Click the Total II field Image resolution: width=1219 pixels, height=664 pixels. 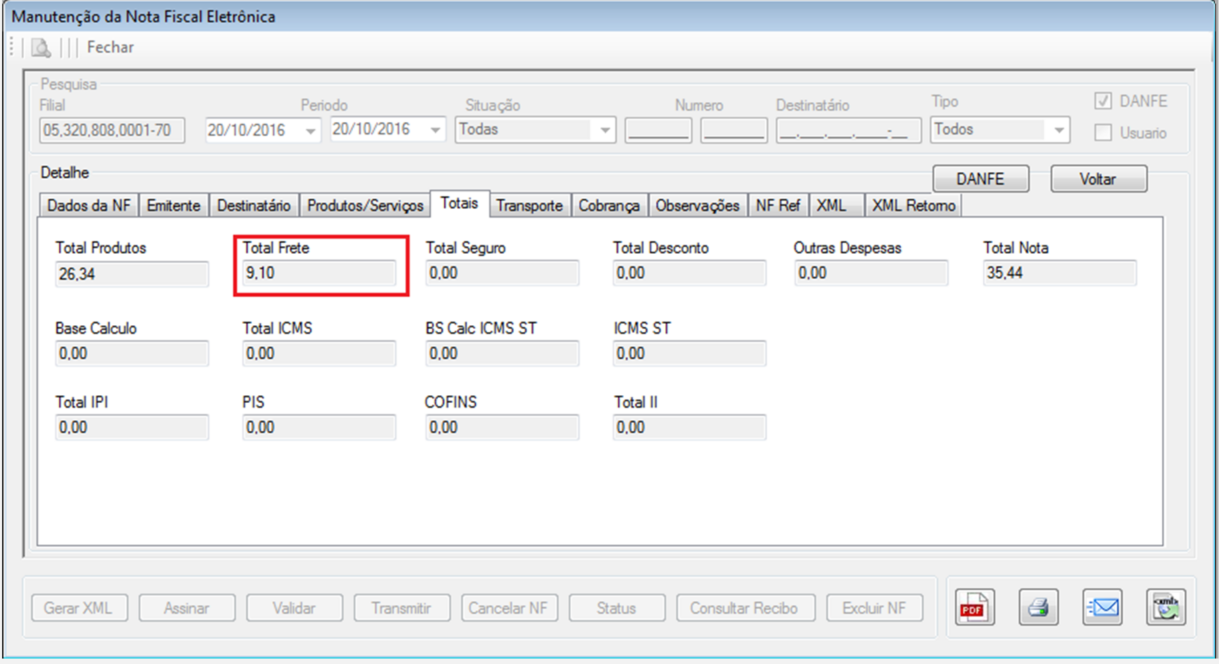pos(690,428)
